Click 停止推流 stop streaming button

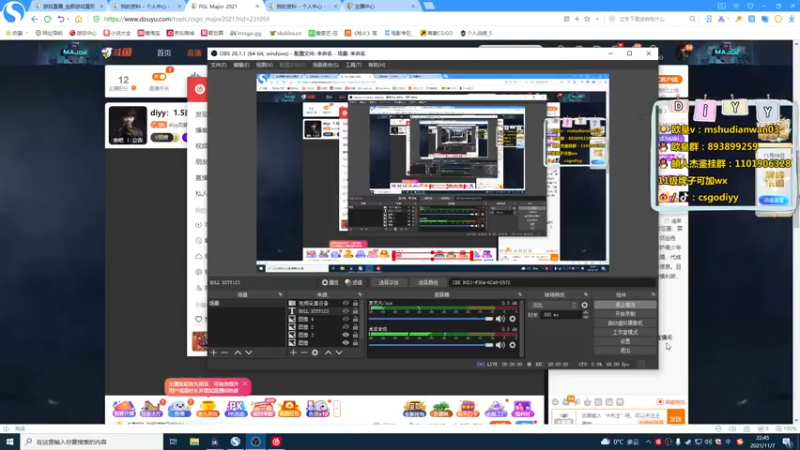[625, 305]
